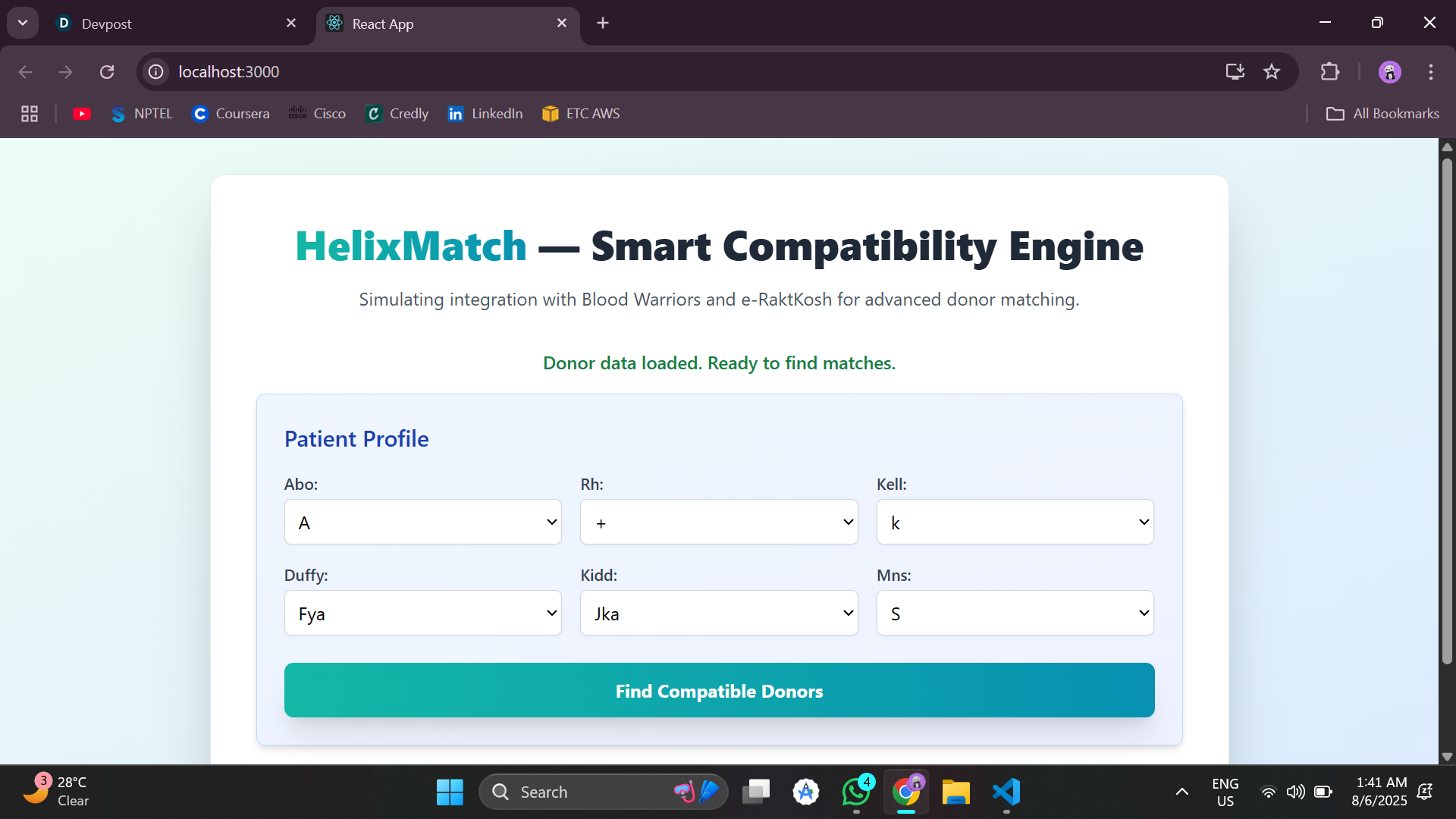The width and height of the screenshot is (1456, 819).
Task: Click the install app icon in the address bar
Action: click(x=1235, y=72)
